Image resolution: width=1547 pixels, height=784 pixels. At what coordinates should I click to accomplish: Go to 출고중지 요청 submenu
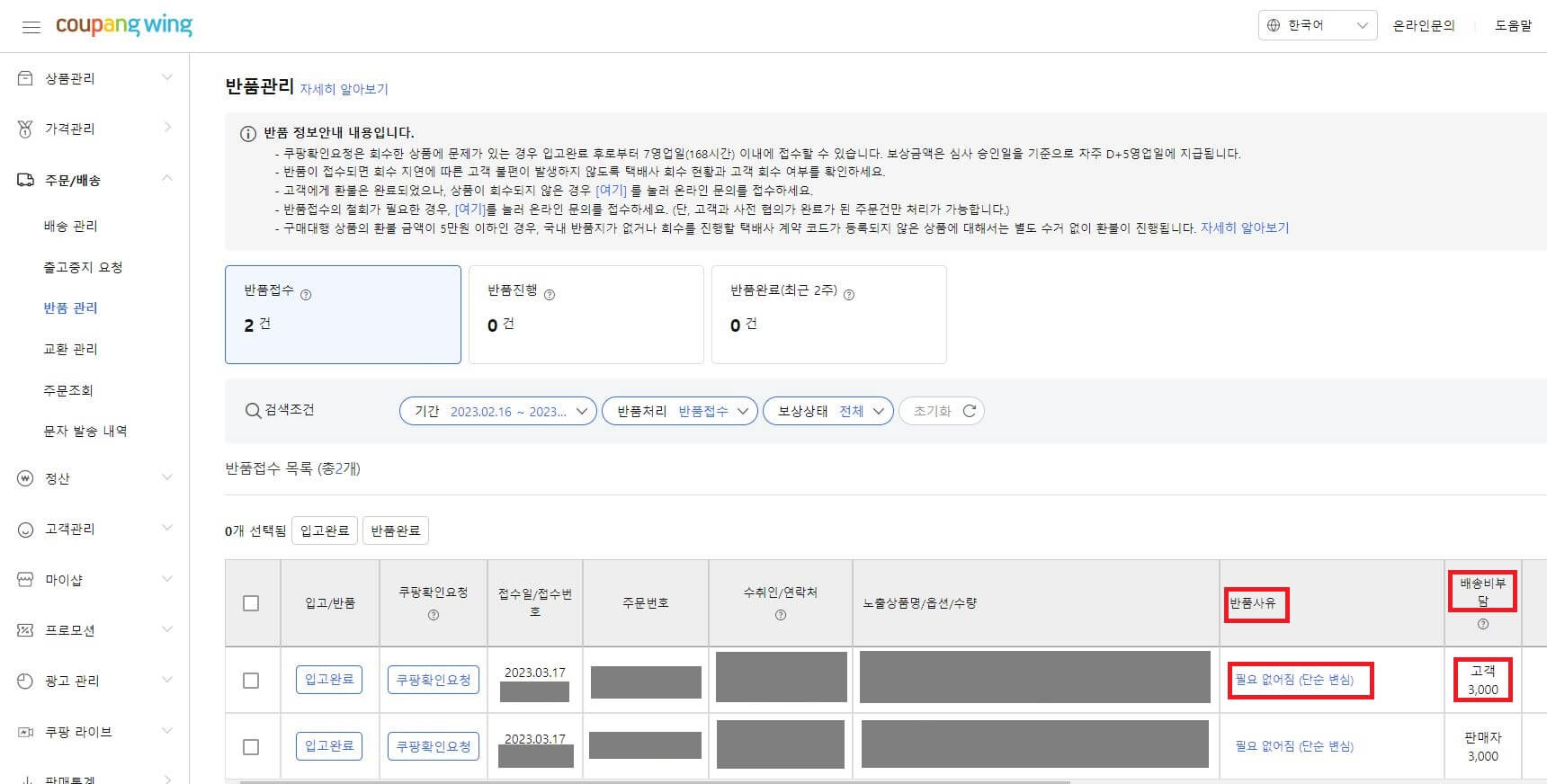83,267
